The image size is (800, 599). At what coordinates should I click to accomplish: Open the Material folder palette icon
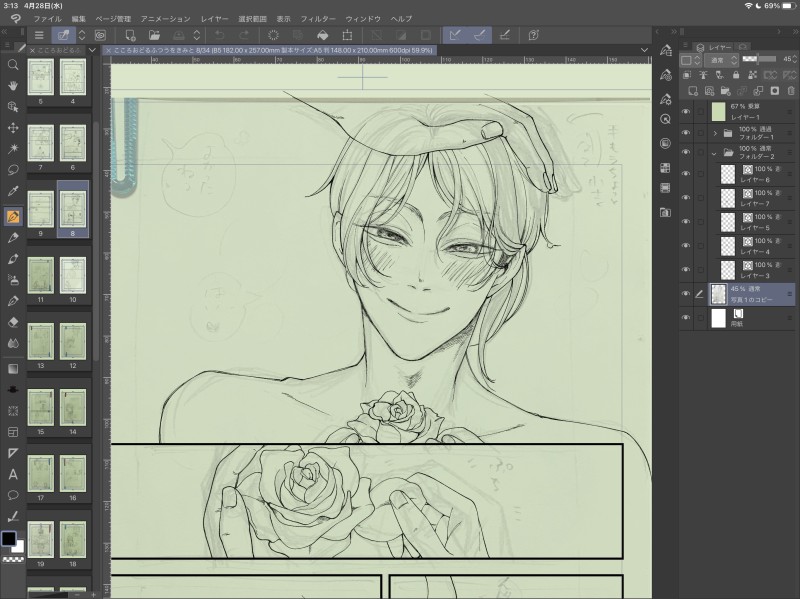click(x=665, y=212)
